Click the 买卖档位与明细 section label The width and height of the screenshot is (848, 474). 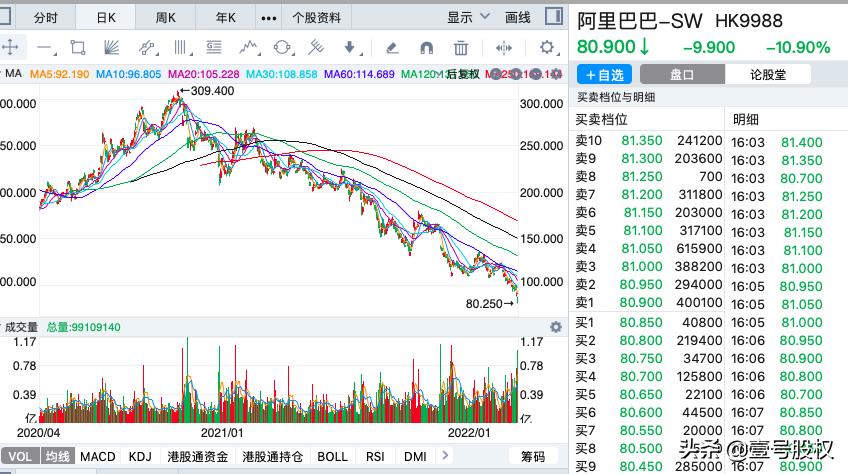pos(616,97)
